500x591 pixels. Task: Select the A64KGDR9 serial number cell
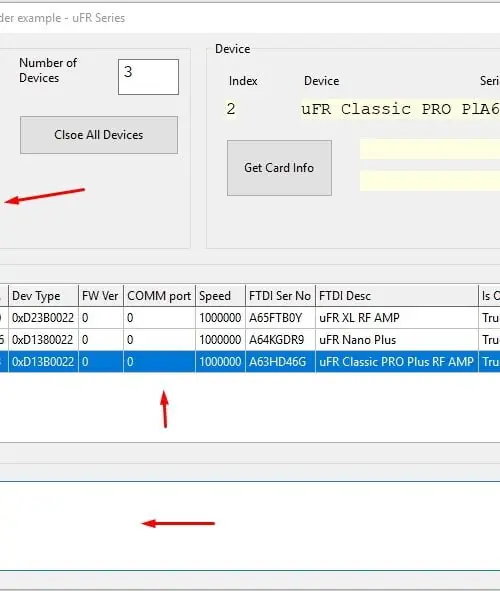click(280, 340)
